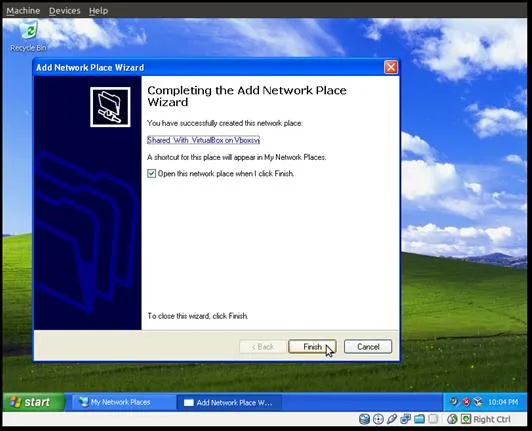Click the Cancel button in wizard
The width and height of the screenshot is (532, 431).
[368, 346]
